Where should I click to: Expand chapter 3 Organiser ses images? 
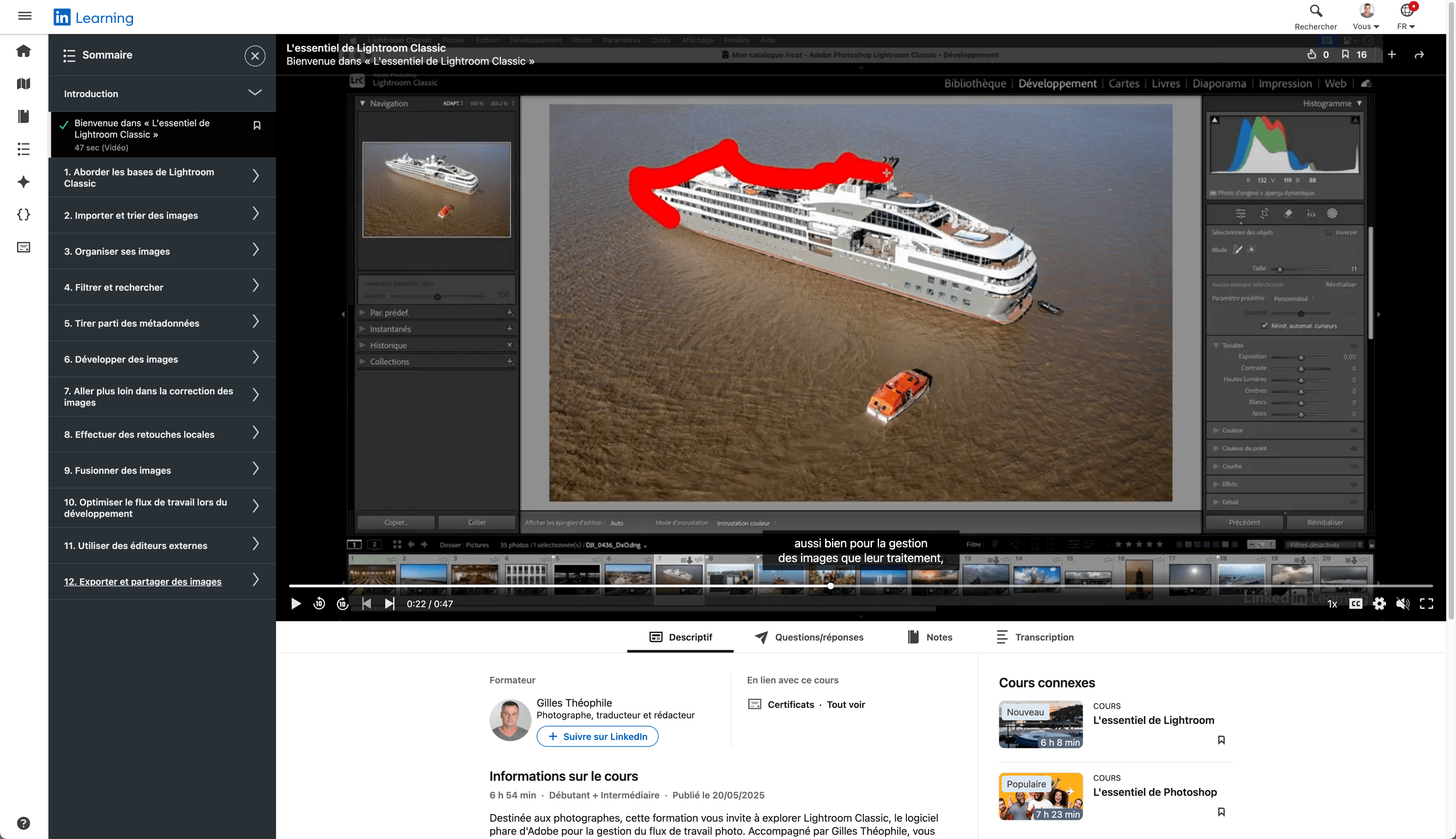click(x=162, y=251)
